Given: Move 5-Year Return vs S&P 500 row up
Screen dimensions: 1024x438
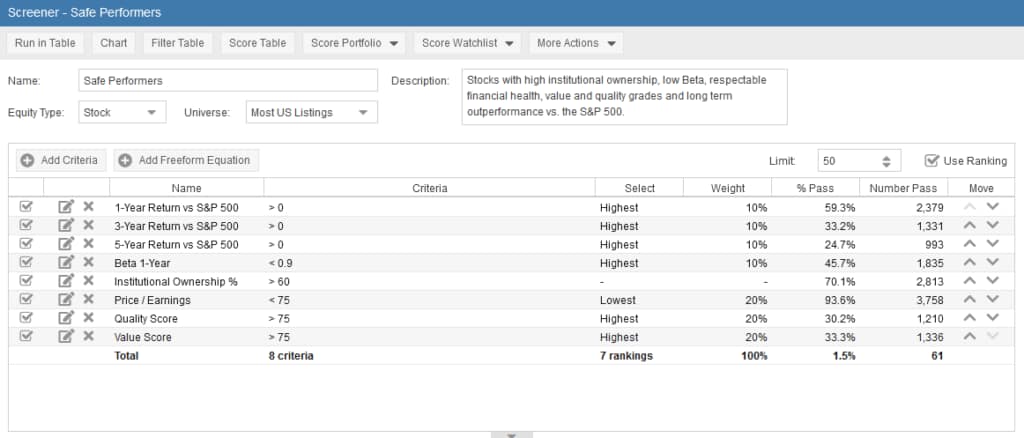Looking at the screenshot, I should pyautogui.click(x=970, y=243).
